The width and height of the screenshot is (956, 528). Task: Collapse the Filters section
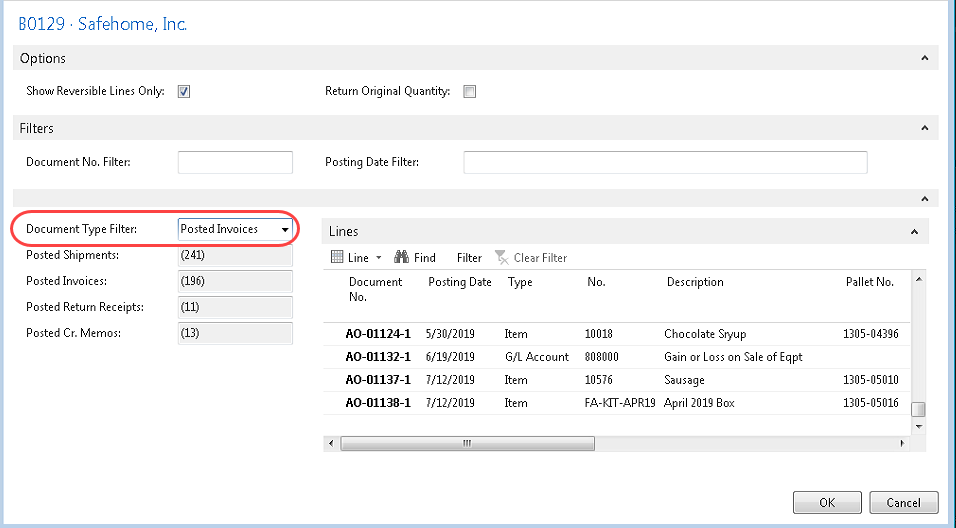point(924,129)
